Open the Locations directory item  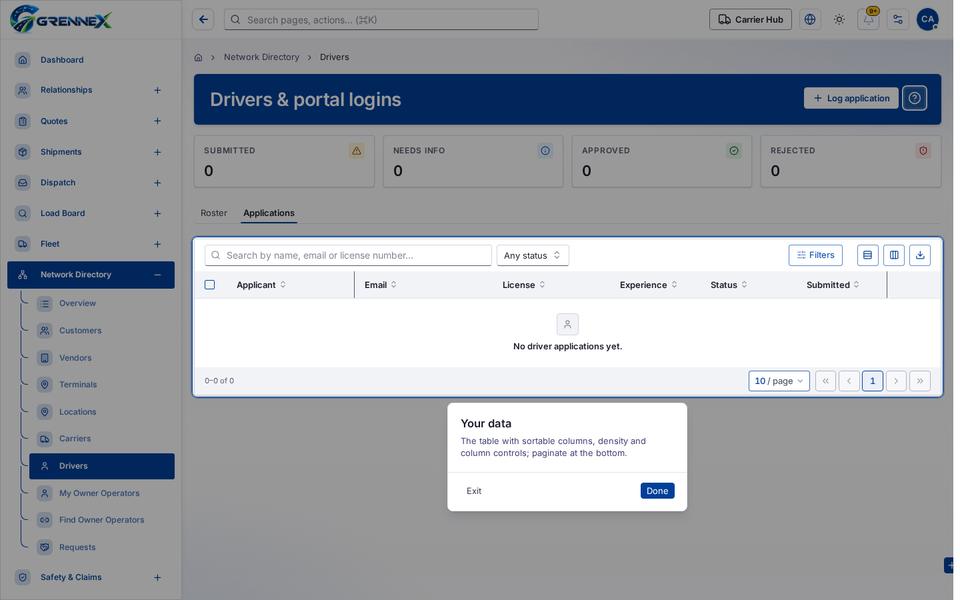[x=78, y=412]
